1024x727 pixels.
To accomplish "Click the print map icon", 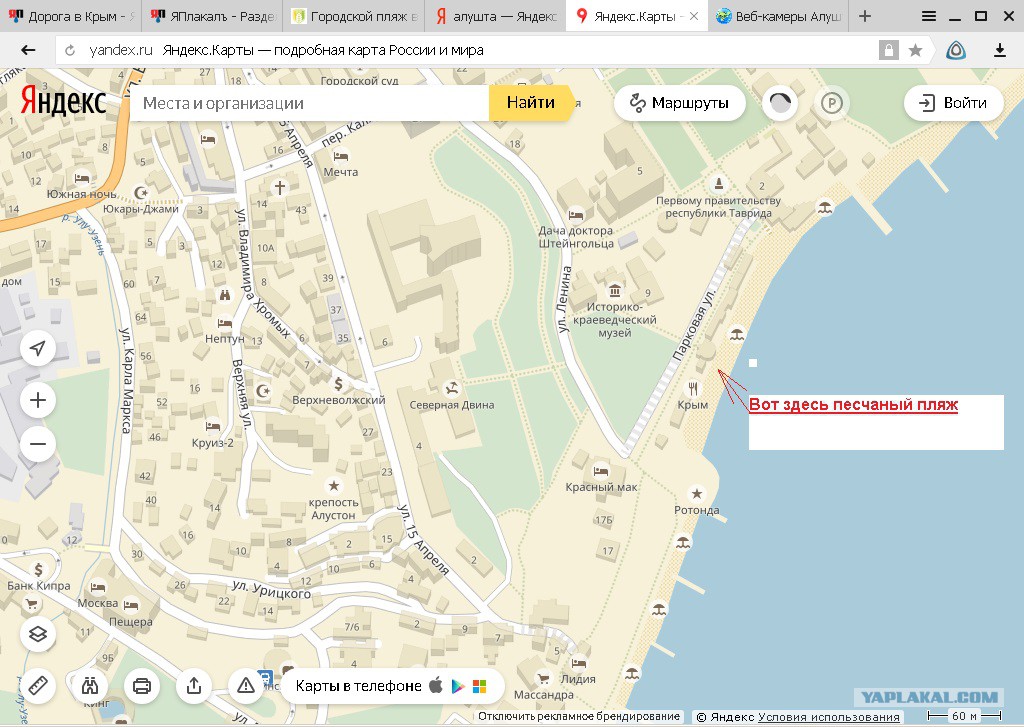I will pyautogui.click(x=142, y=686).
